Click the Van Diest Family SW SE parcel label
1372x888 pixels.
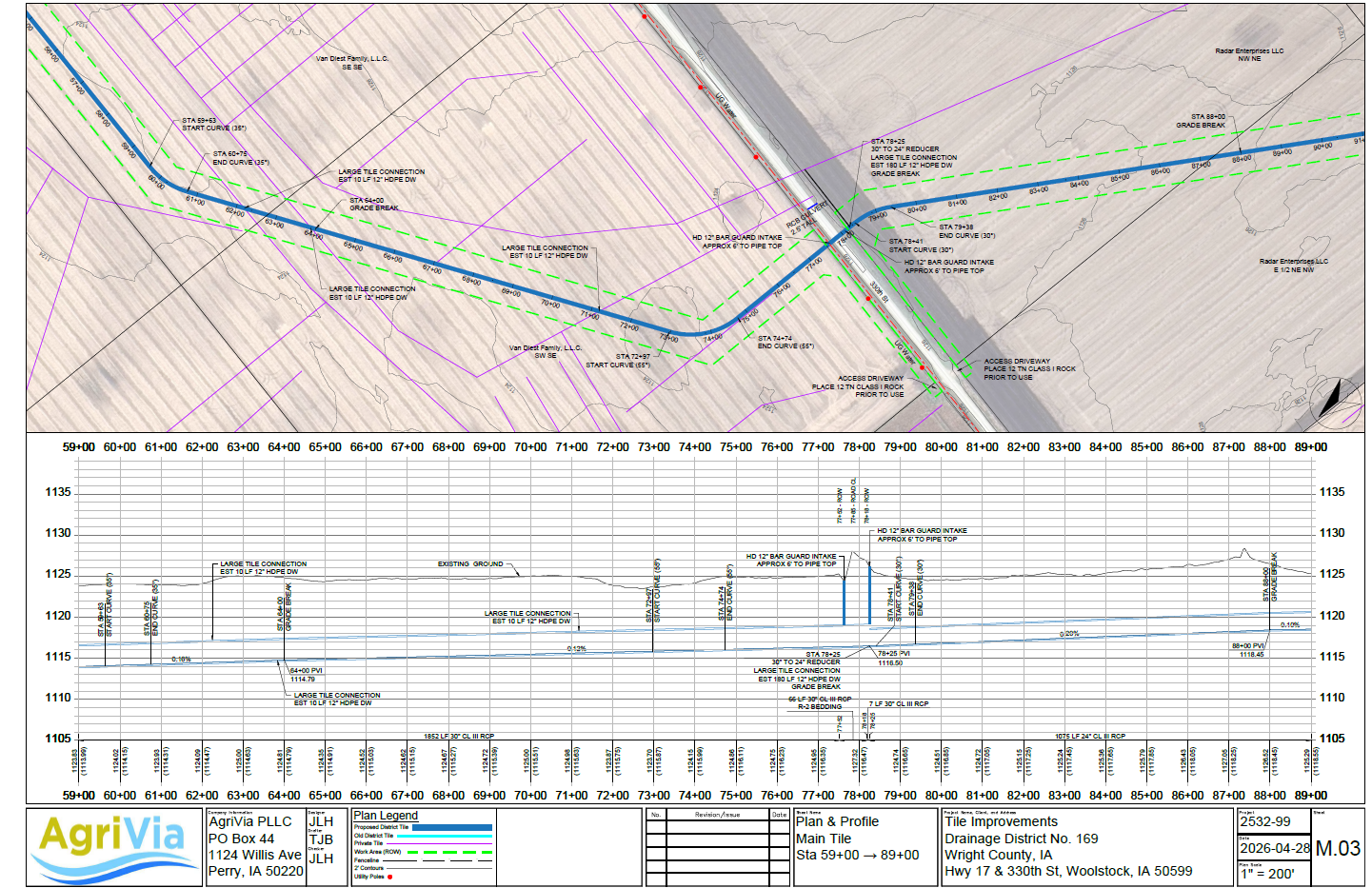click(x=545, y=352)
